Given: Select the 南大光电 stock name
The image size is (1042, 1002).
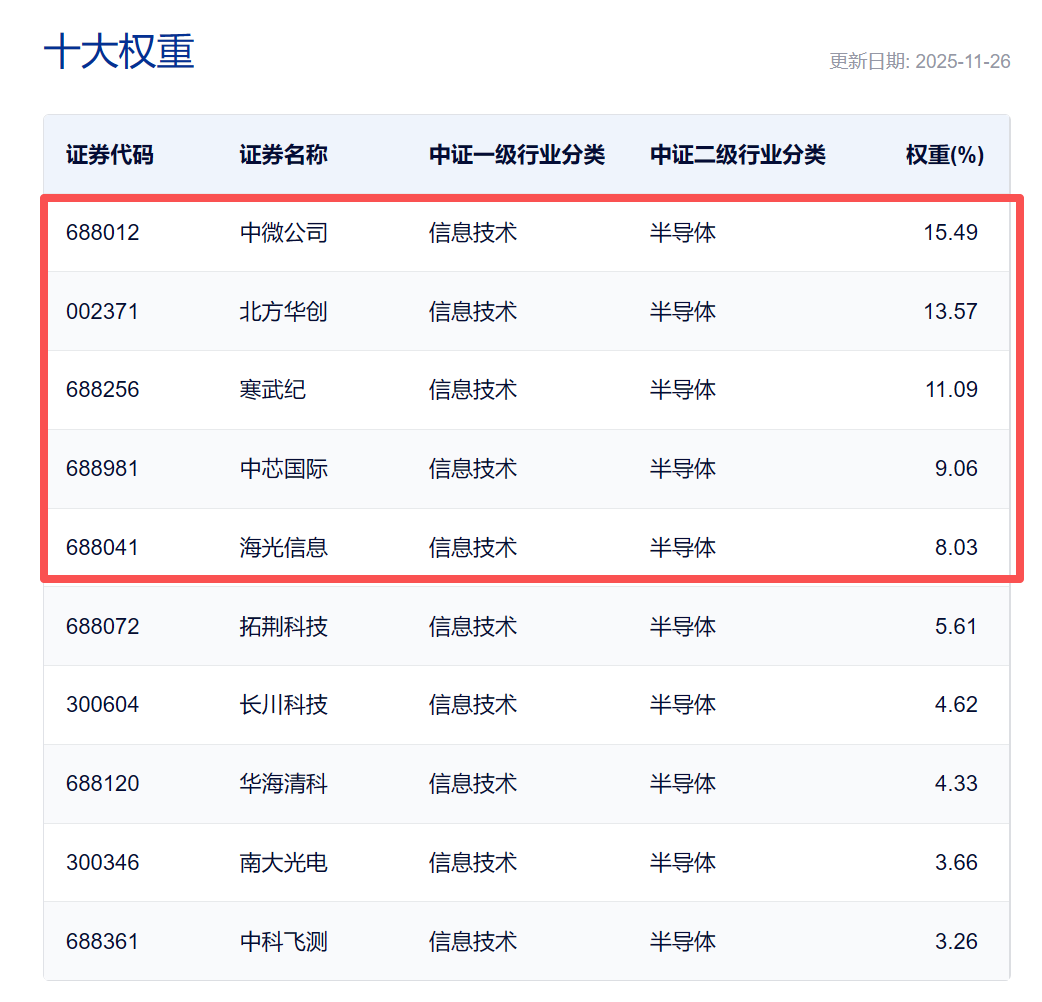Looking at the screenshot, I should 283,862.
